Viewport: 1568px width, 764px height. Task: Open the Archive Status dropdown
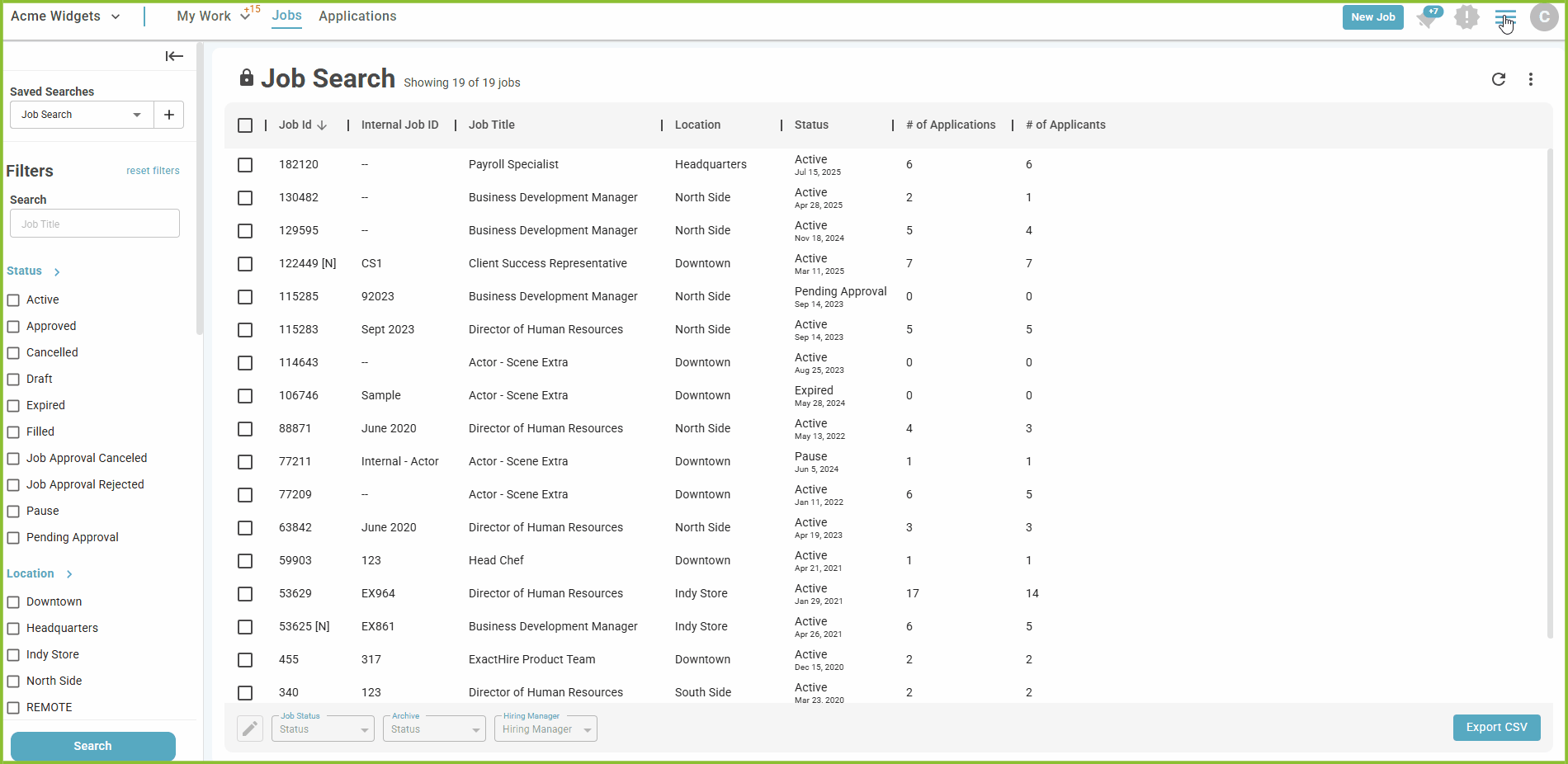[x=434, y=729]
